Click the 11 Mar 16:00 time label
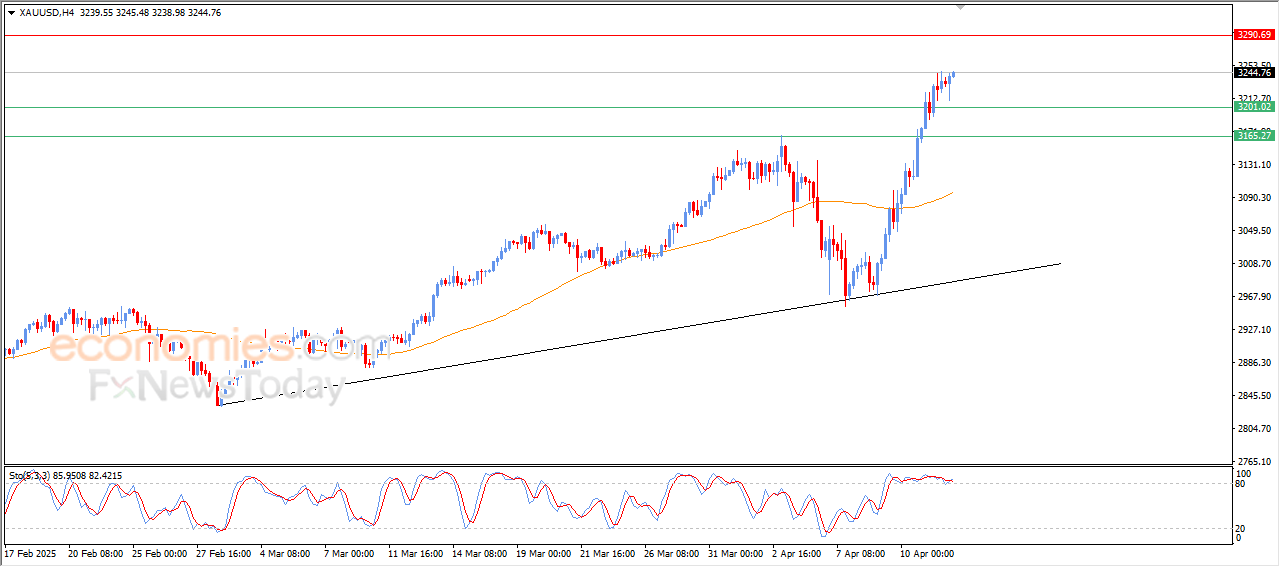Screen dimensions: 1280x567 tap(415, 553)
